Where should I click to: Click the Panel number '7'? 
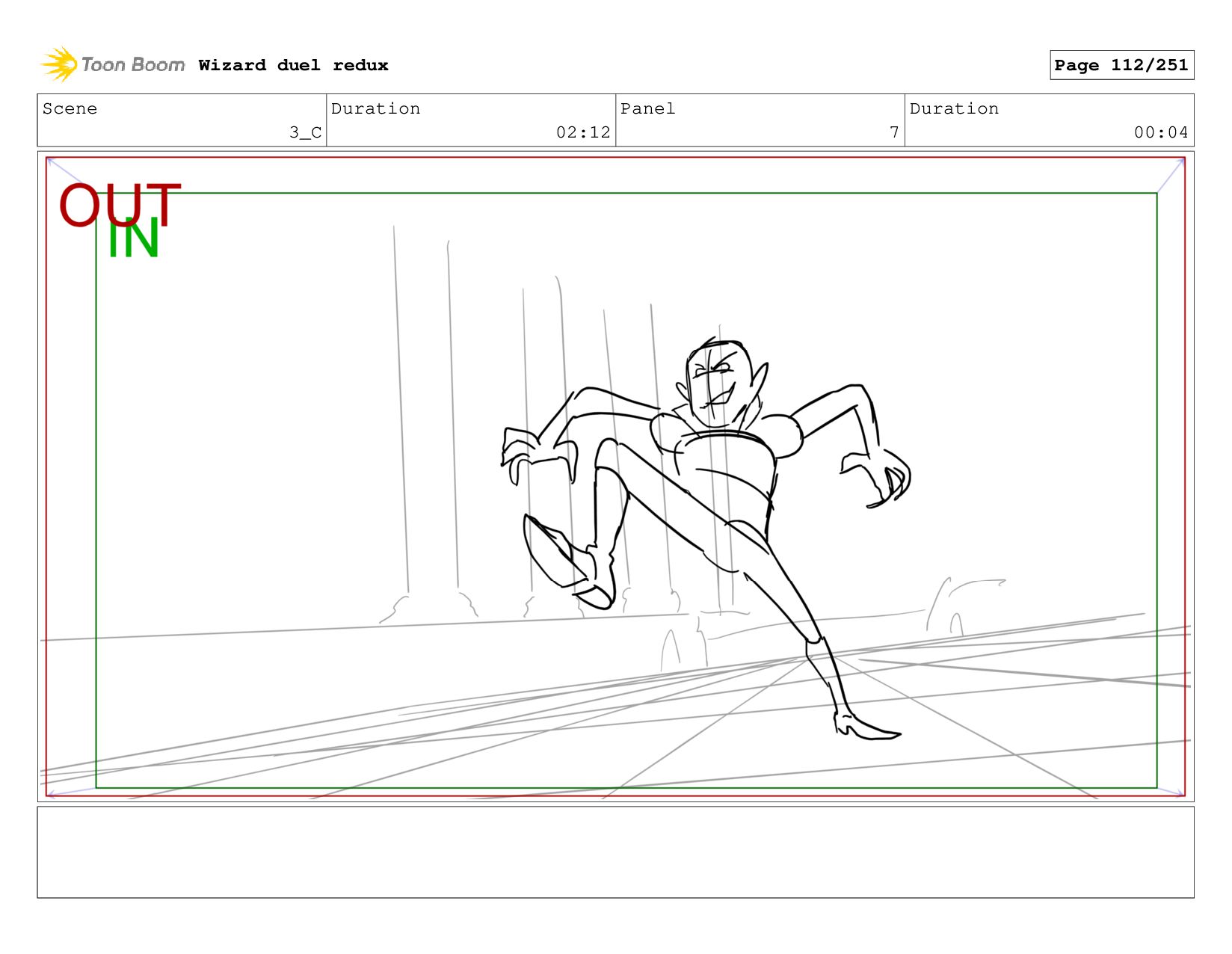point(894,132)
